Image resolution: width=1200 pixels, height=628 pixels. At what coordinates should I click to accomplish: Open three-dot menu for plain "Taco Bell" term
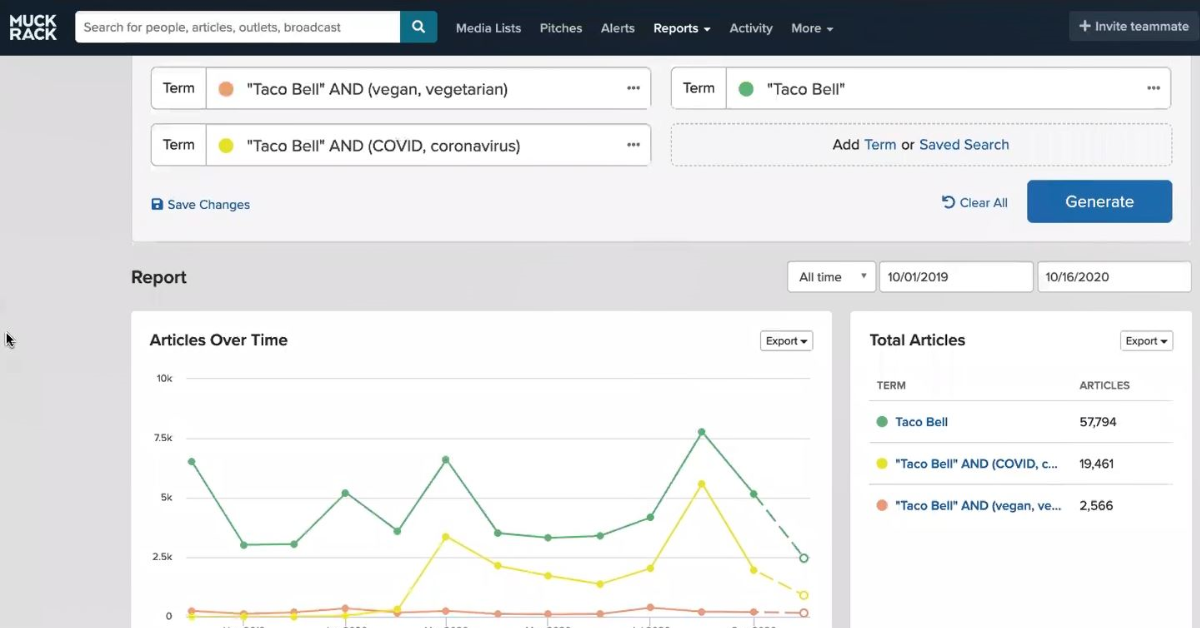point(1153,89)
